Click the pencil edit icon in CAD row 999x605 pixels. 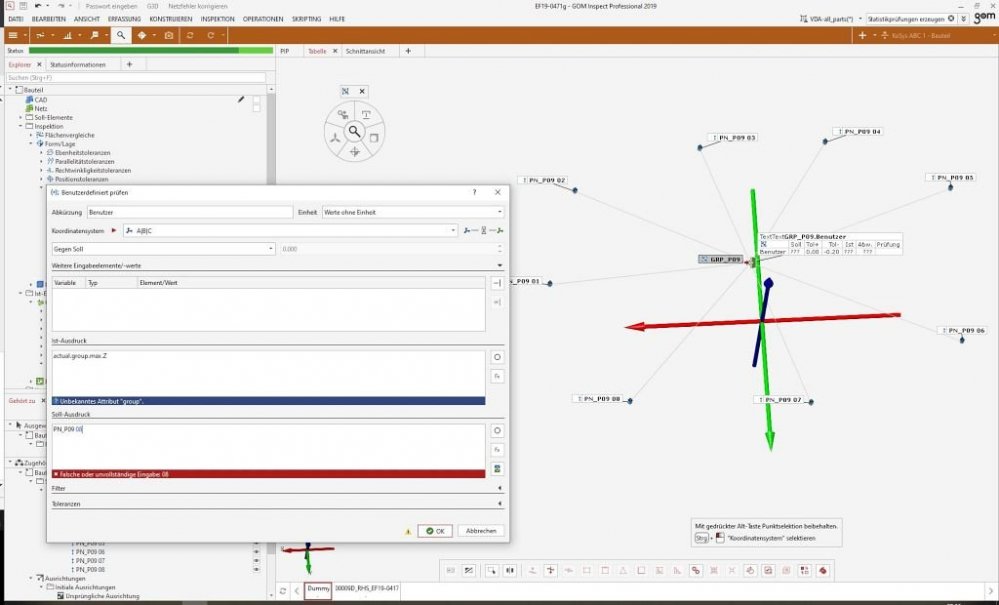[241, 99]
